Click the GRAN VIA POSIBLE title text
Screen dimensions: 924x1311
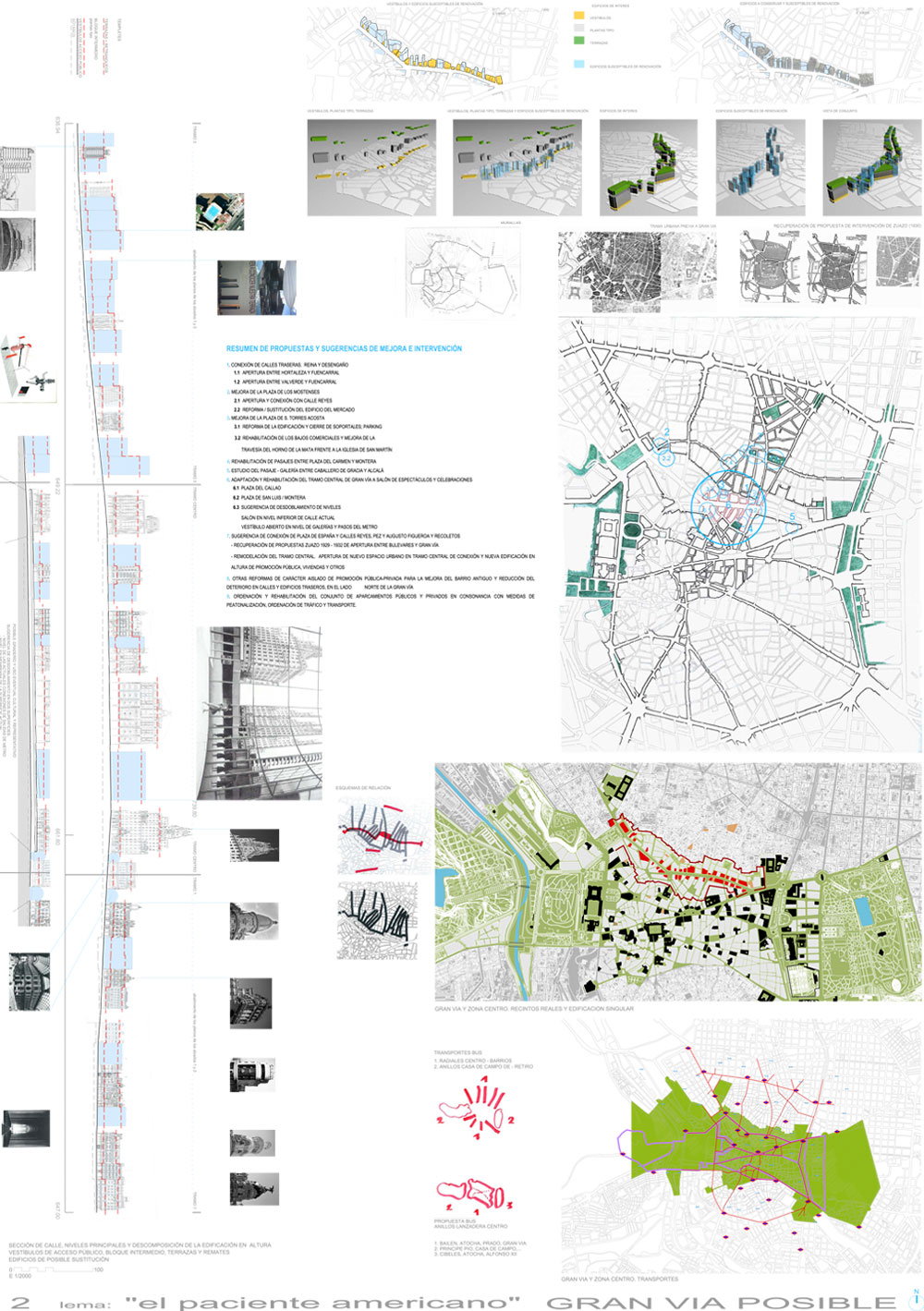[x=721, y=1301]
